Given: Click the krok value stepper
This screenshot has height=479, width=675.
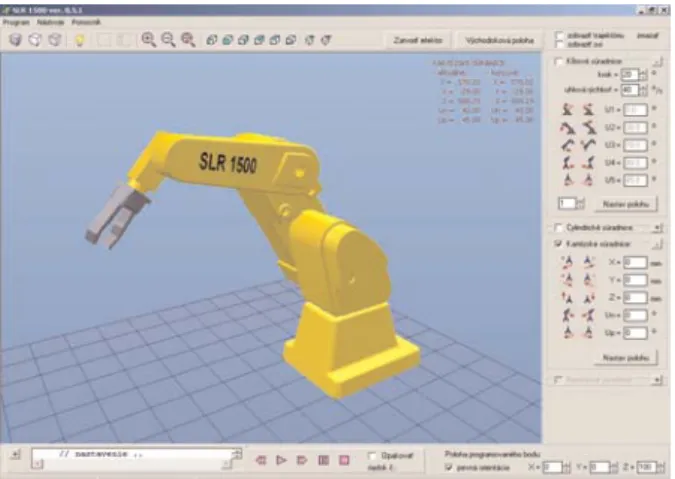Looking at the screenshot, I should 643,74.
